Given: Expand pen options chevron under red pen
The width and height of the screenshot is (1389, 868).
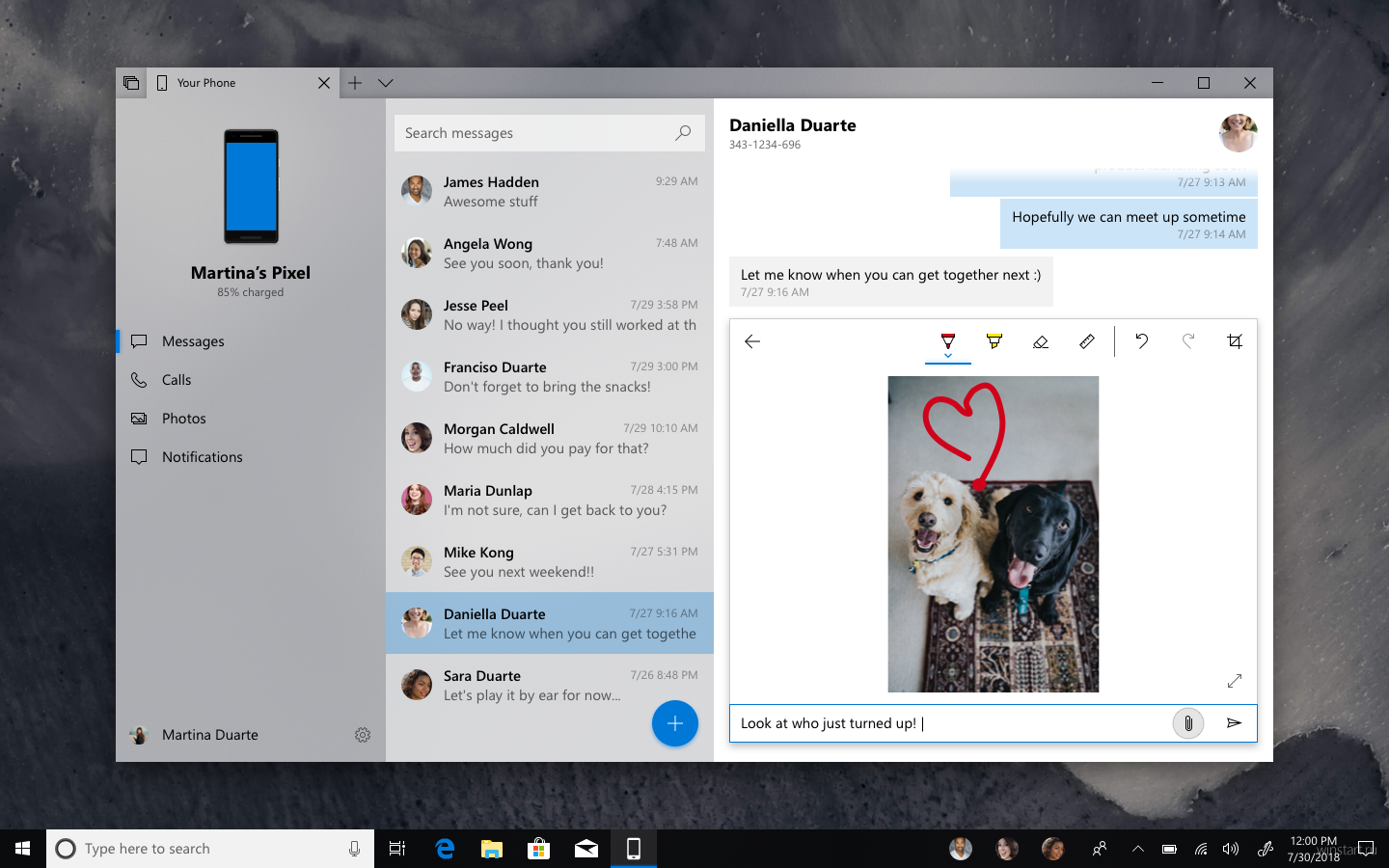Looking at the screenshot, I should coord(948,356).
